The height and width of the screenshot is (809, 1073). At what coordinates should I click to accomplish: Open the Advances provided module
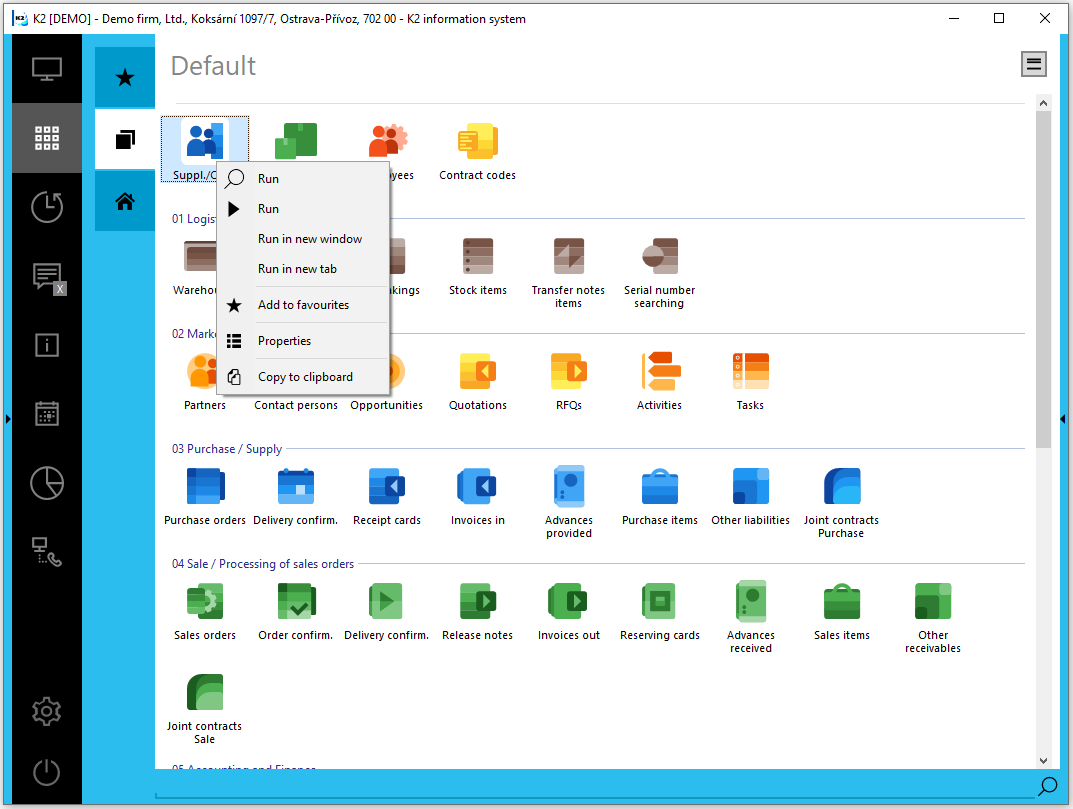[x=569, y=502]
